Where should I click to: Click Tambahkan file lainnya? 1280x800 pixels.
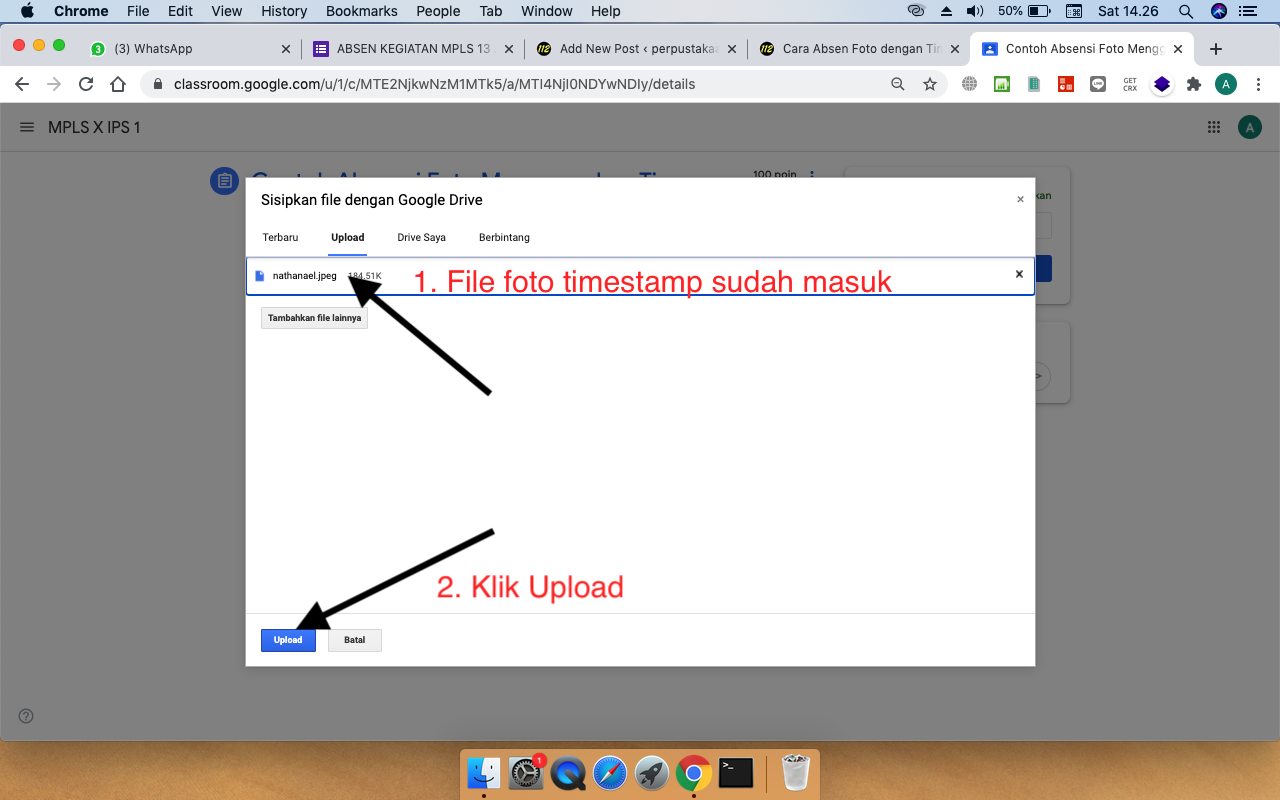coord(314,317)
